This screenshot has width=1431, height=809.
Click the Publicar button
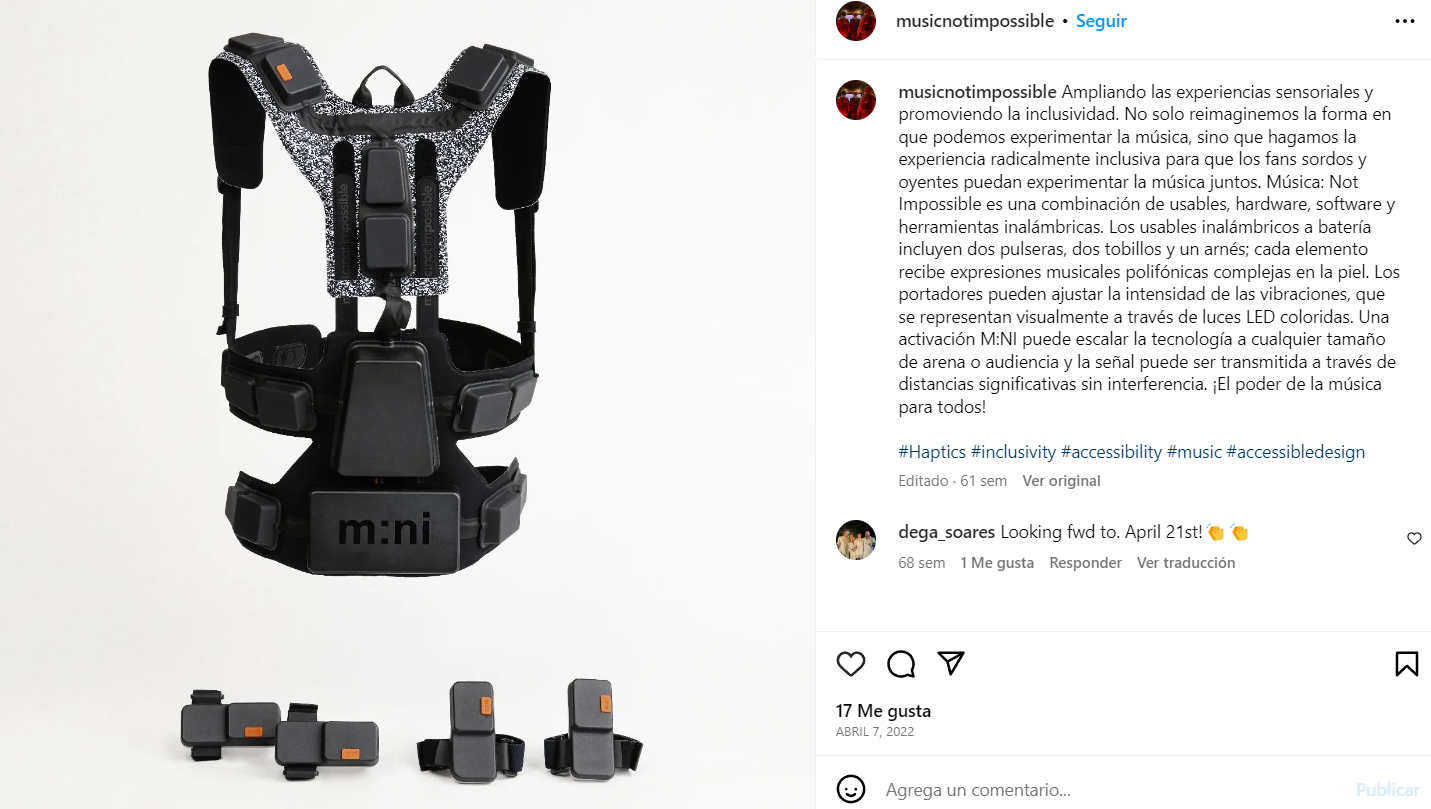1388,790
